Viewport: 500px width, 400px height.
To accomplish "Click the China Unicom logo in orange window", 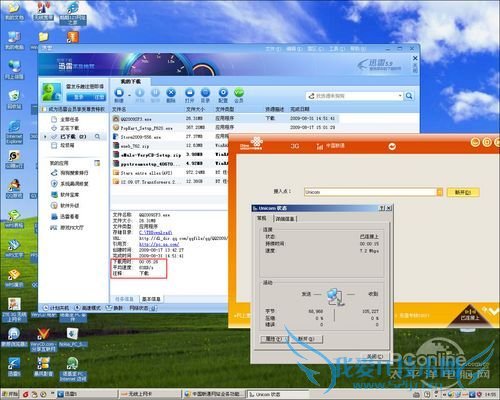I will click(251, 144).
